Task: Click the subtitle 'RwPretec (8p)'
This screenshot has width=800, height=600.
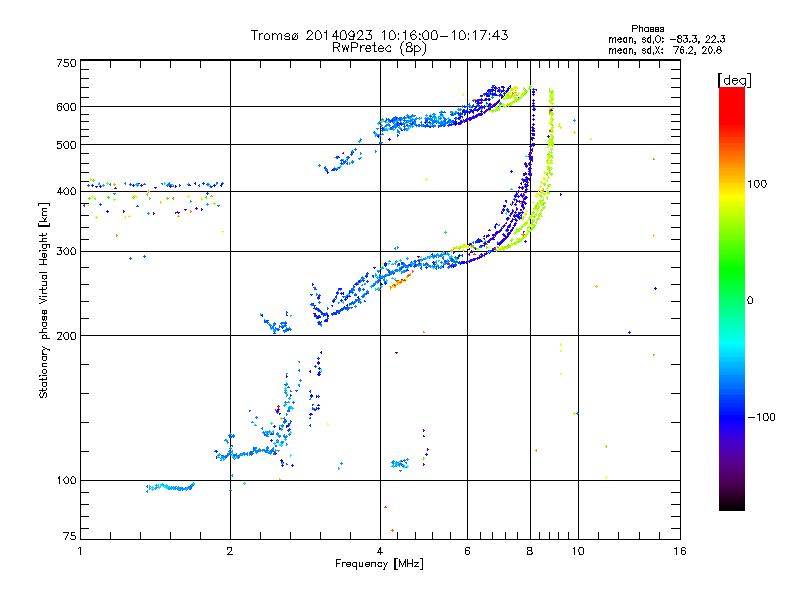Action: pos(379,48)
